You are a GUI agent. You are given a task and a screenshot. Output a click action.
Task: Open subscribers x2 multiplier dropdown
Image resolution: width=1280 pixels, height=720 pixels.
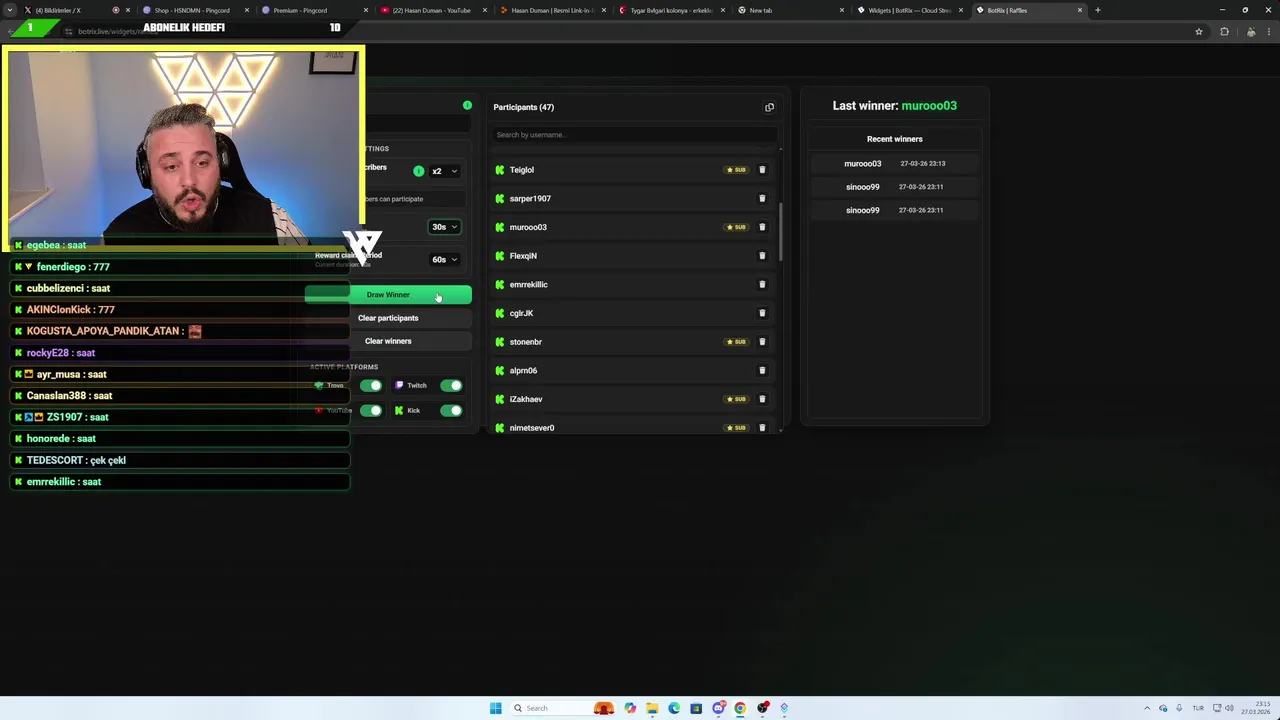click(x=444, y=171)
